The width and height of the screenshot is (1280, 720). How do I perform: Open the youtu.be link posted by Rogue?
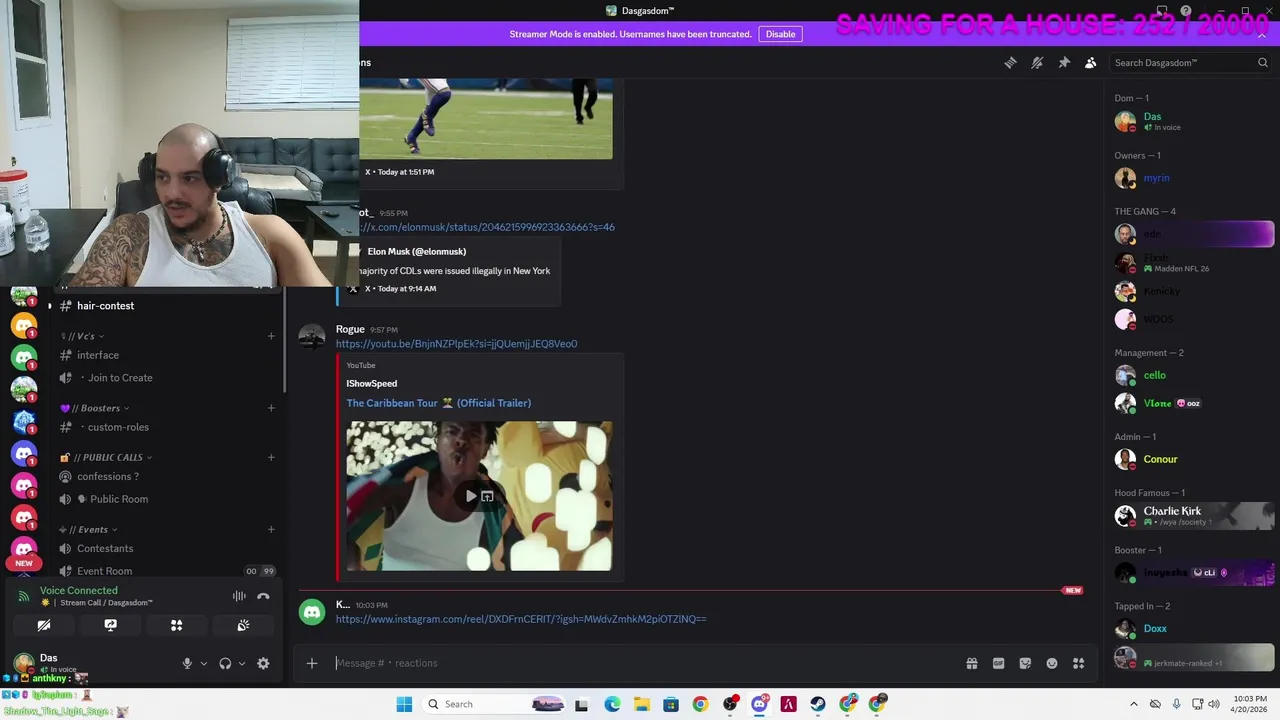[456, 344]
